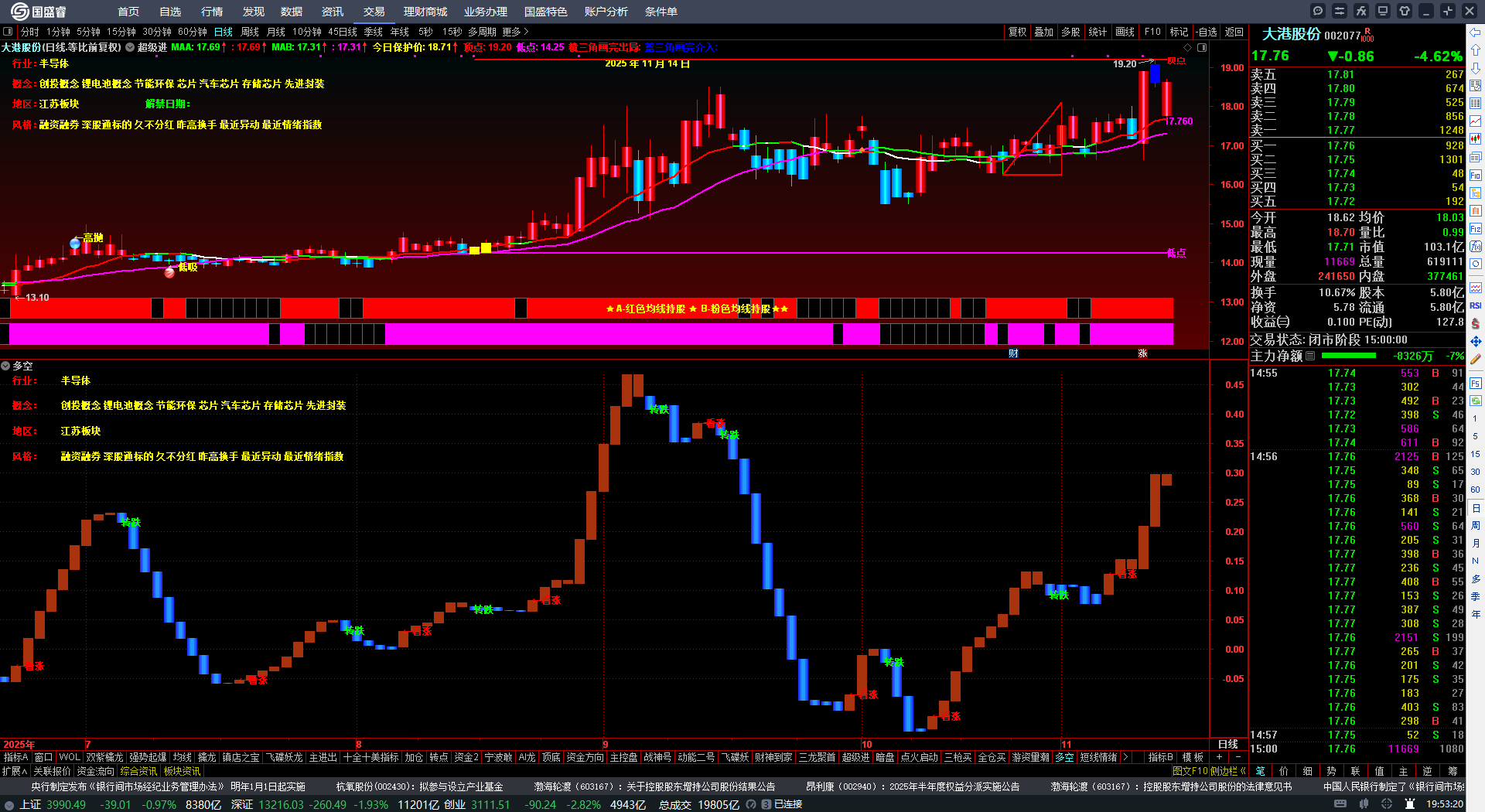
Task: Select the pencil drawing sidebar icon
Action: pos(1476,359)
